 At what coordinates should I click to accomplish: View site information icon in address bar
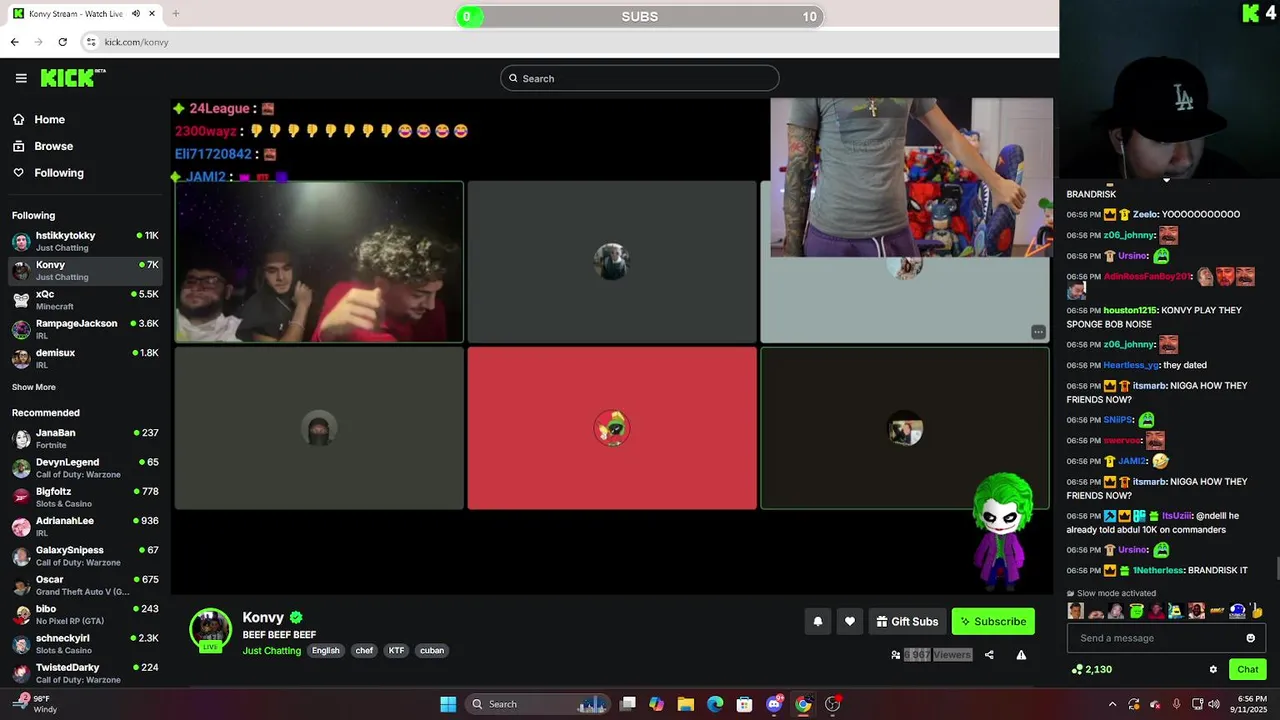(91, 42)
